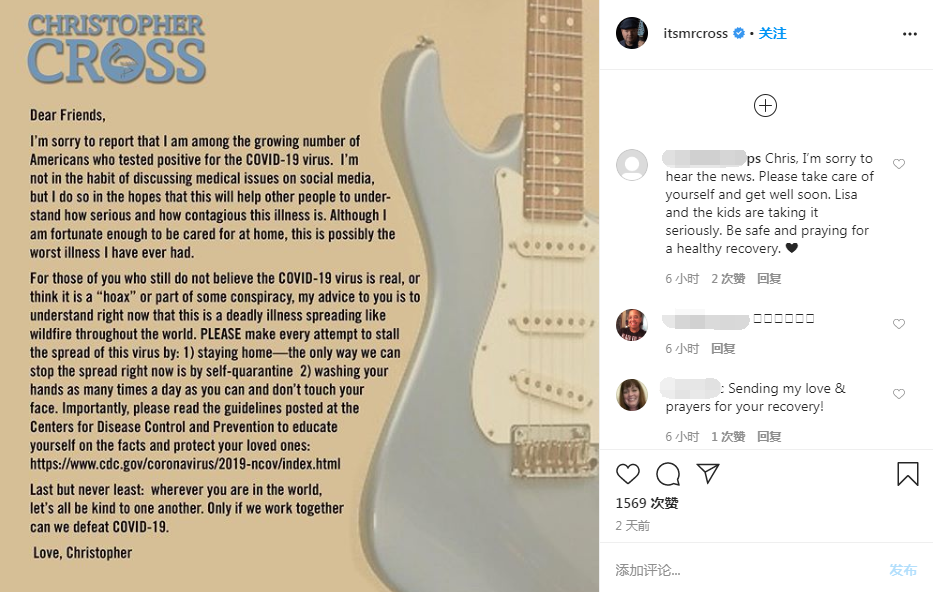This screenshot has width=933, height=592.
Task: Click the itsmrcross username link
Action: [x=695, y=34]
